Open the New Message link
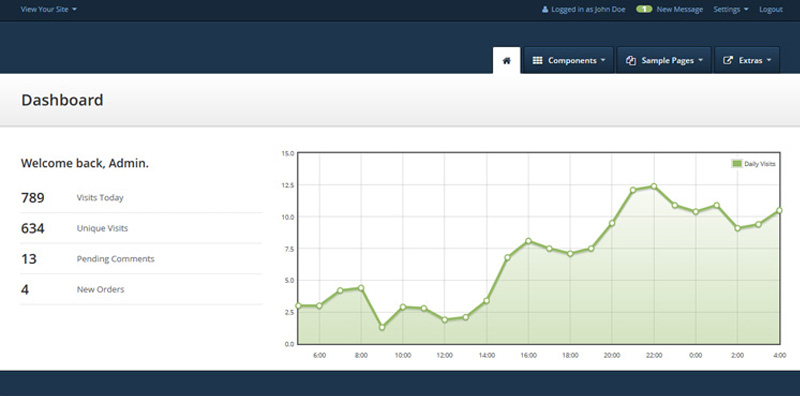800x396 pixels. point(680,9)
